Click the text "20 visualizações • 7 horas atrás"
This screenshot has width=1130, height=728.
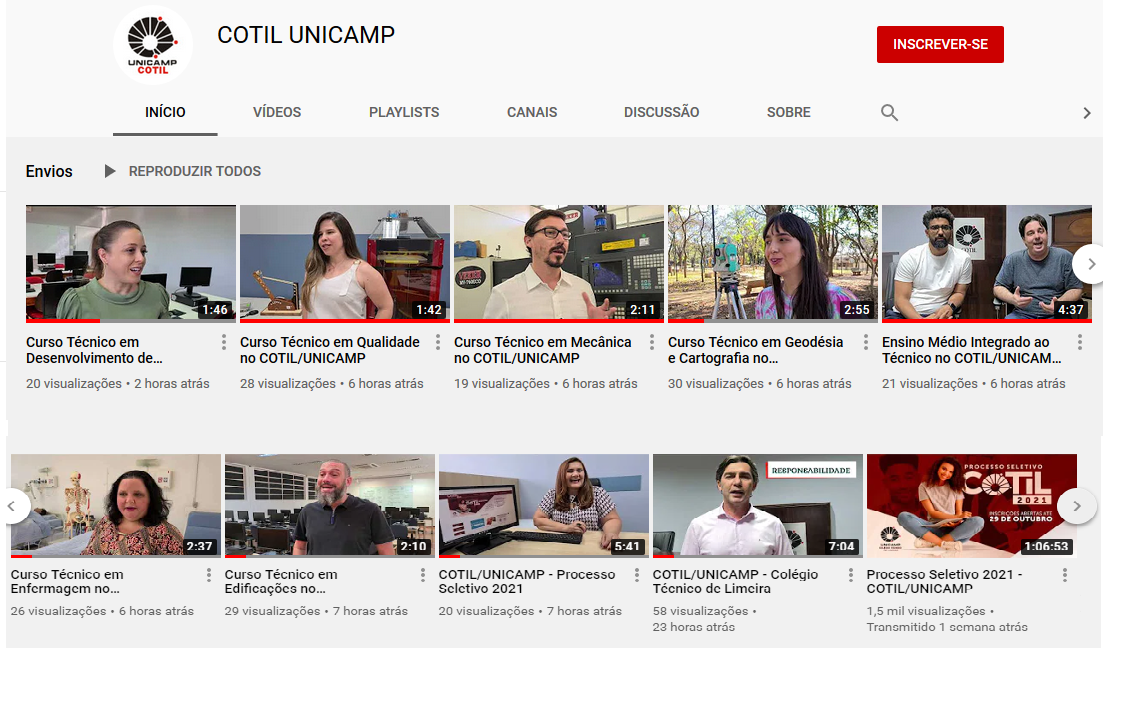click(x=530, y=611)
